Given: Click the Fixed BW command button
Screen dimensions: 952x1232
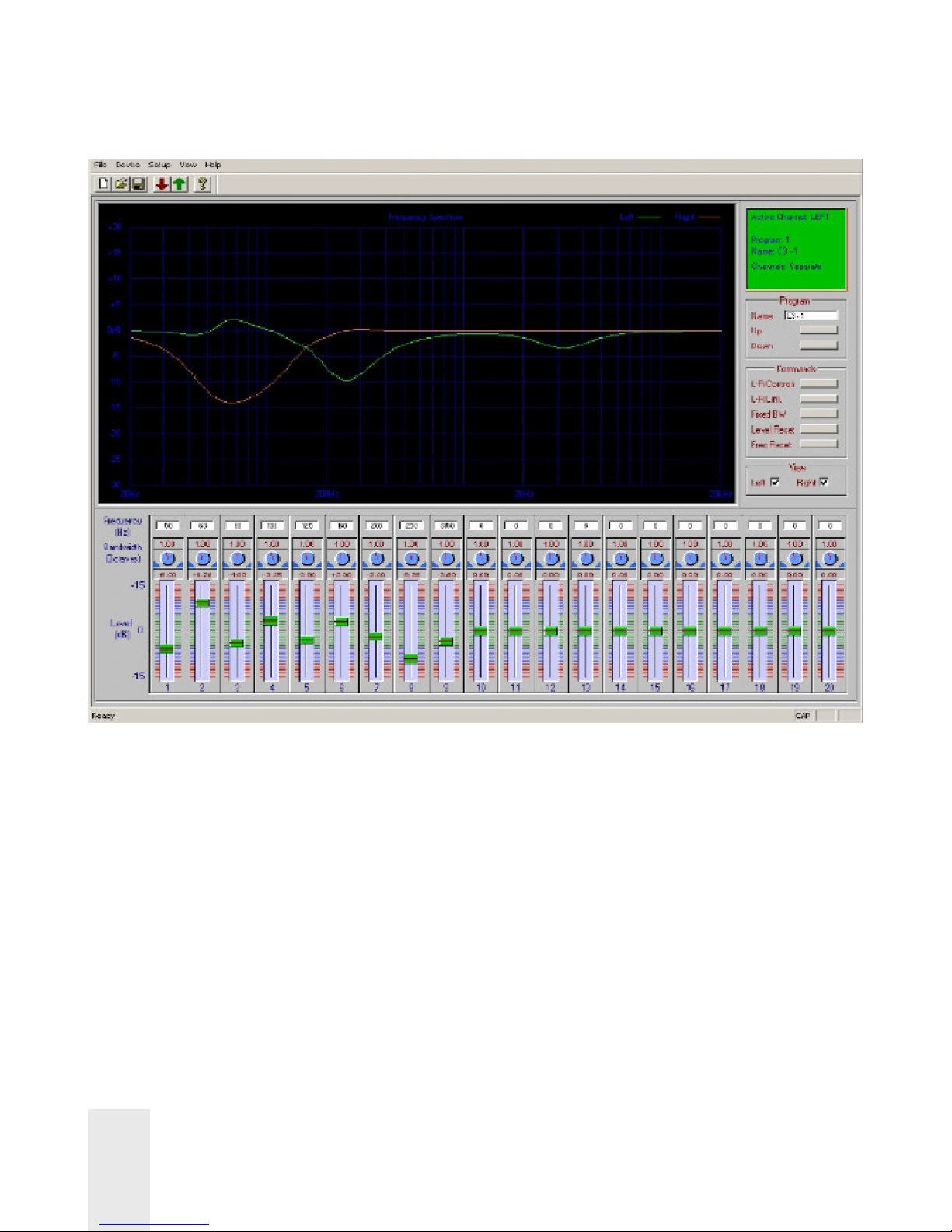Looking at the screenshot, I should pyautogui.click(x=819, y=414).
